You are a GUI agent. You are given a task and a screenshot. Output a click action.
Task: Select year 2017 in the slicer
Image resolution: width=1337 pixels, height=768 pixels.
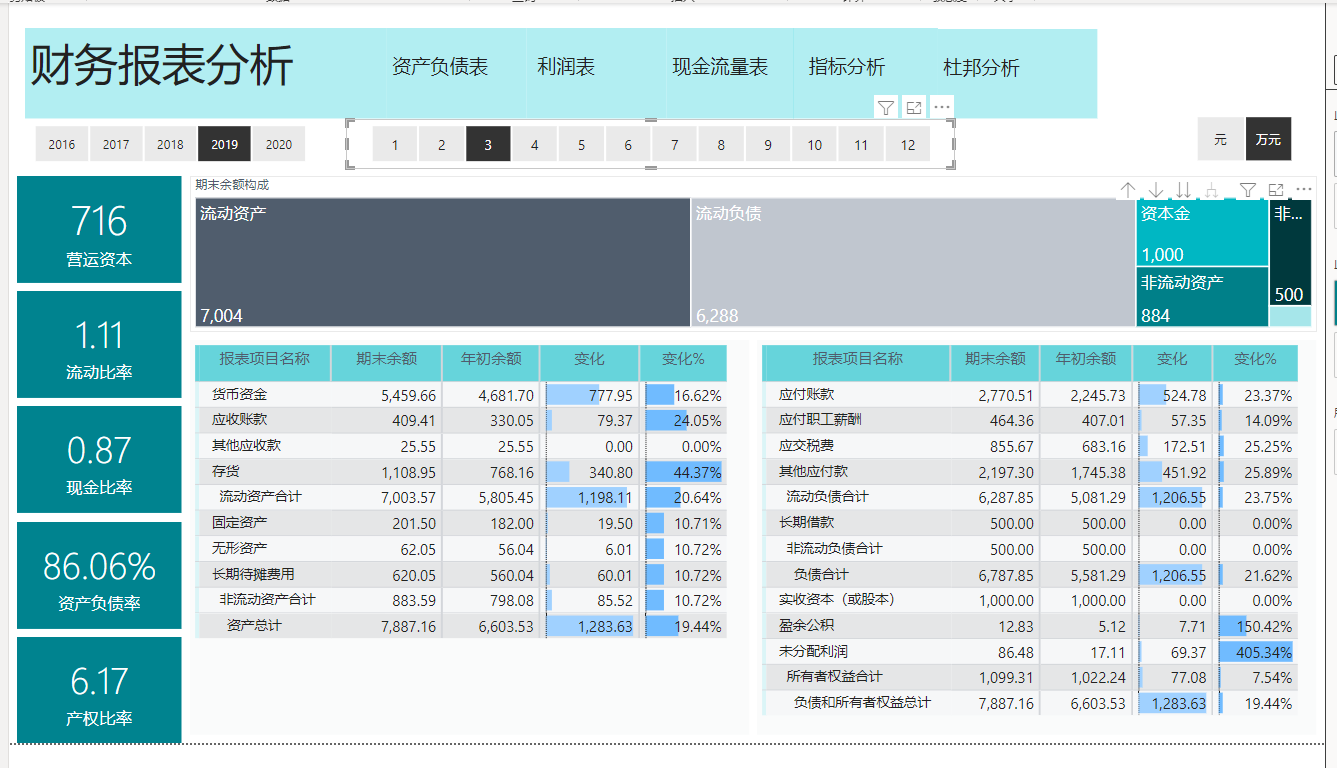click(x=116, y=144)
